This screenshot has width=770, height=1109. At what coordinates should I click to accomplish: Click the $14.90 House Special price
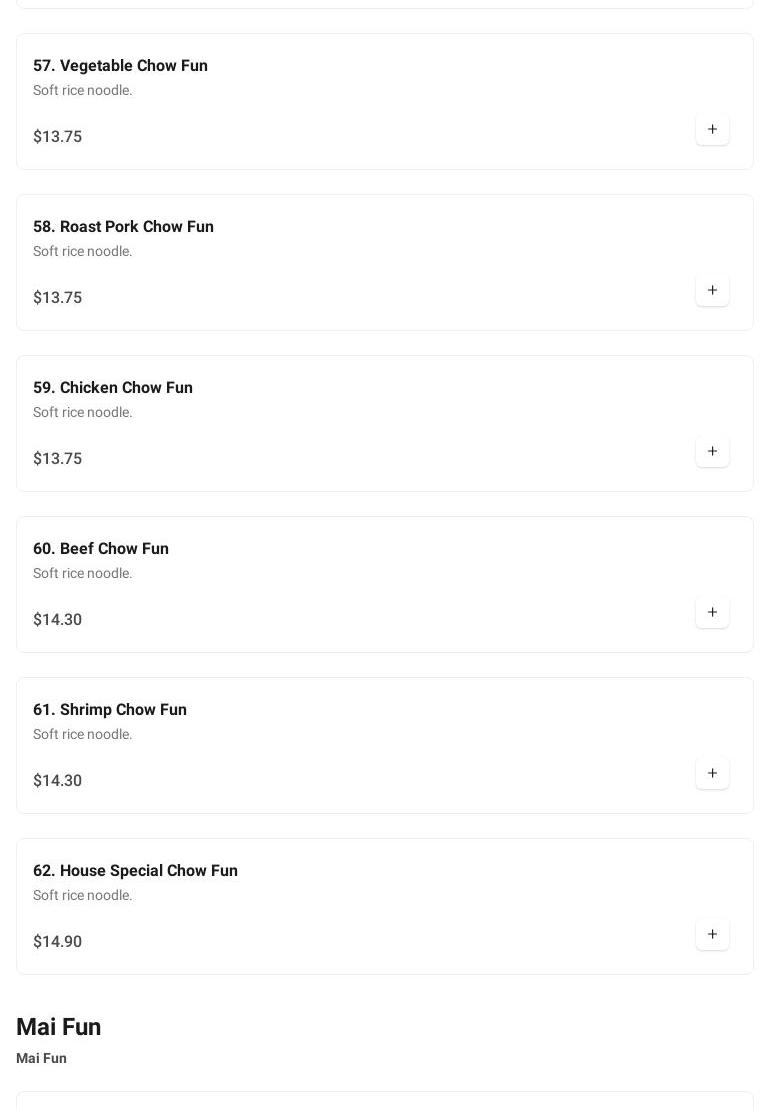[58, 942]
